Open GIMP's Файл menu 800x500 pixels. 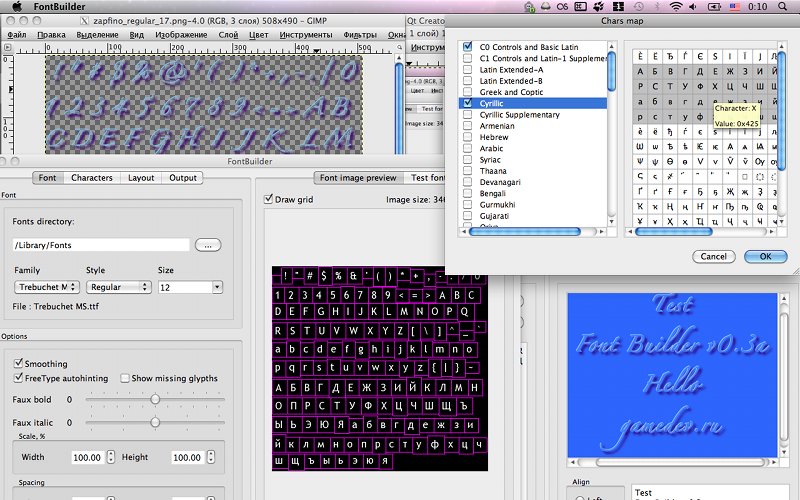click(17, 35)
